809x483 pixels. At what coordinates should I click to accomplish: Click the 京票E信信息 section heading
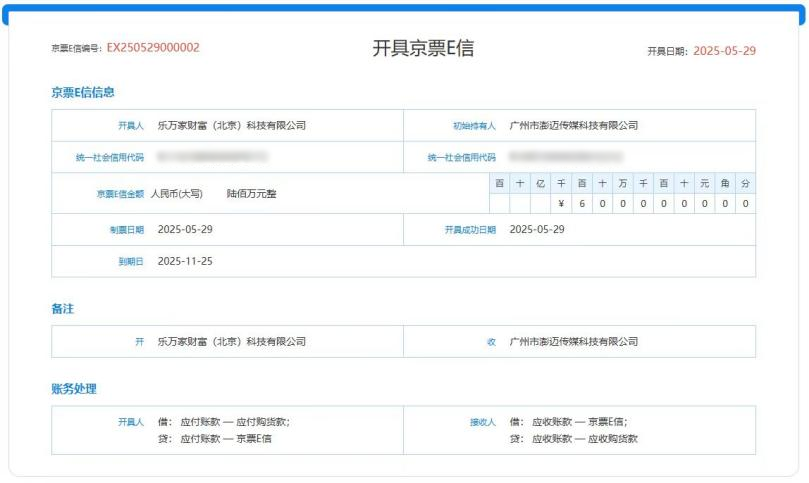[83, 92]
